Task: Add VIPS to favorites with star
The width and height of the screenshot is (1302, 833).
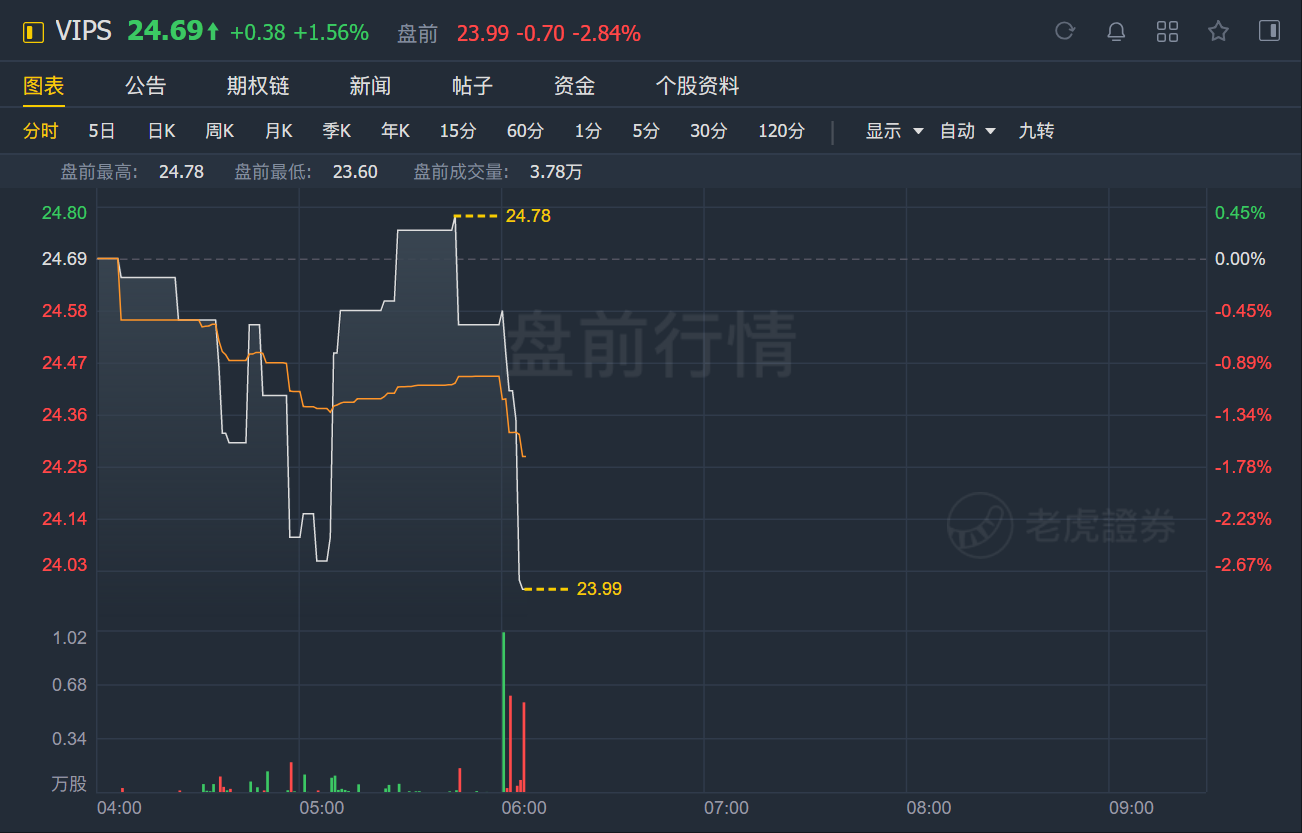Action: 1218,31
